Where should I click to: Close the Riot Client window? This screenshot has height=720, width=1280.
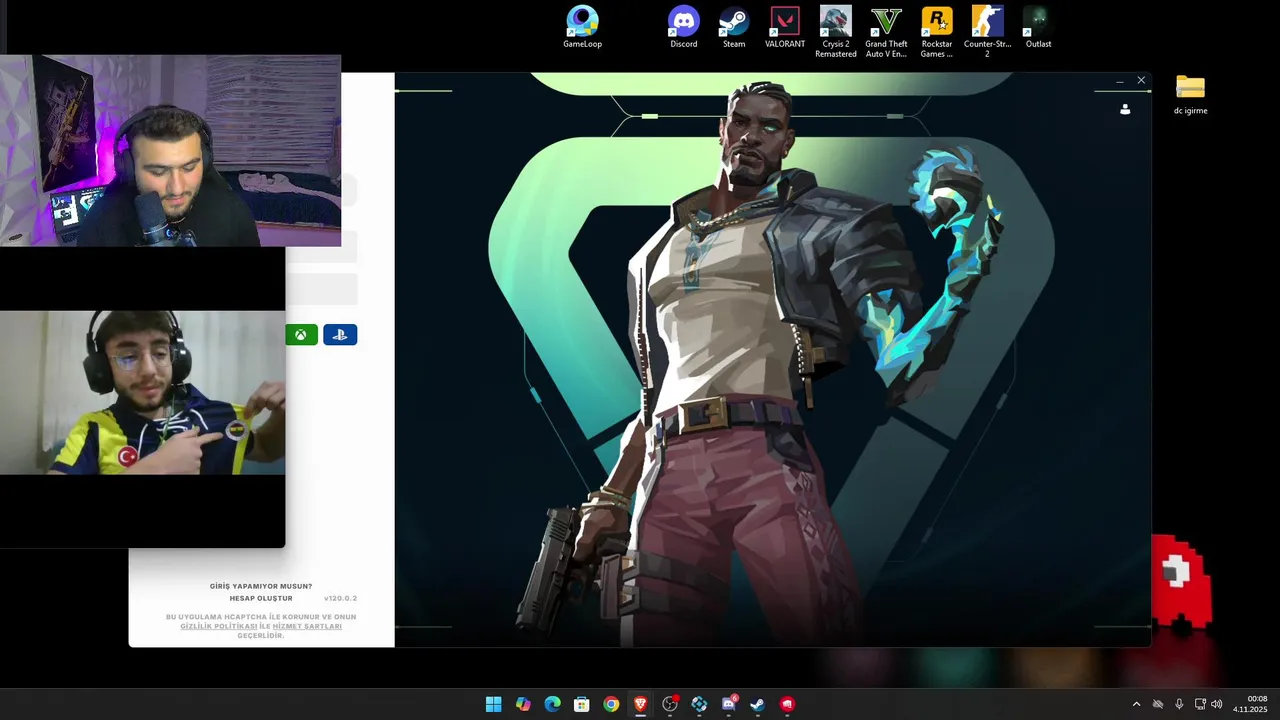click(1141, 81)
